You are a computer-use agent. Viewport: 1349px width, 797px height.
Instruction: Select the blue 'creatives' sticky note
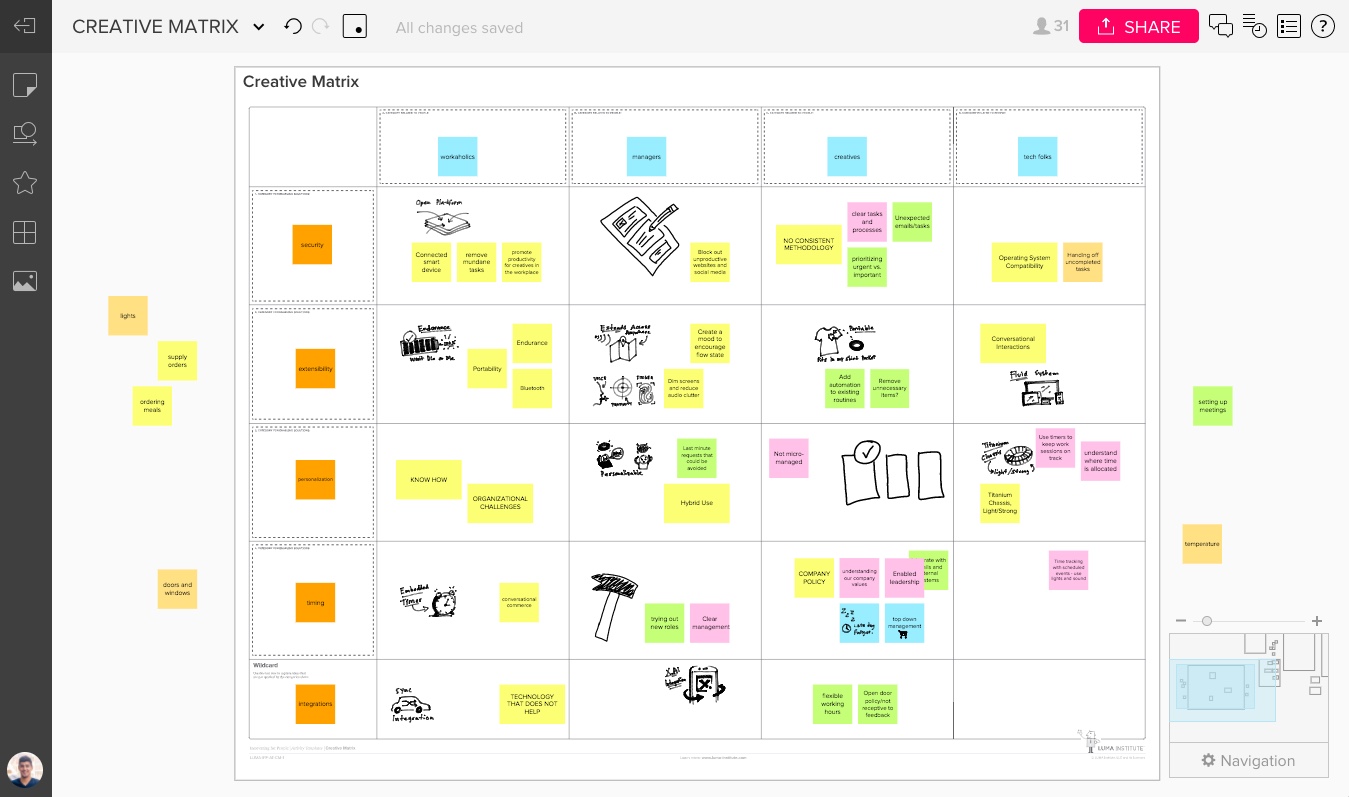(846, 157)
